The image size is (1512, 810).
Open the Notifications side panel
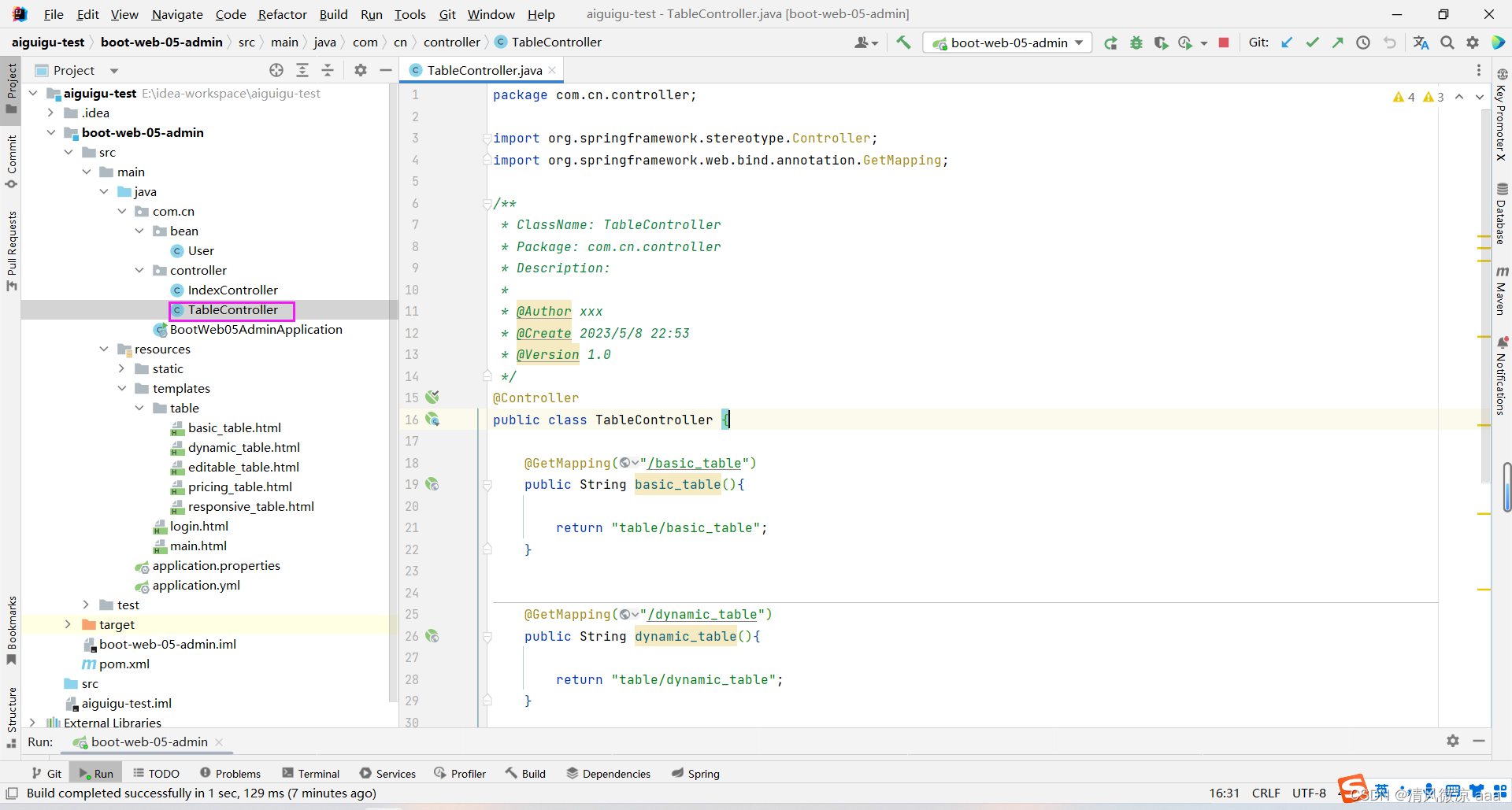1502,375
